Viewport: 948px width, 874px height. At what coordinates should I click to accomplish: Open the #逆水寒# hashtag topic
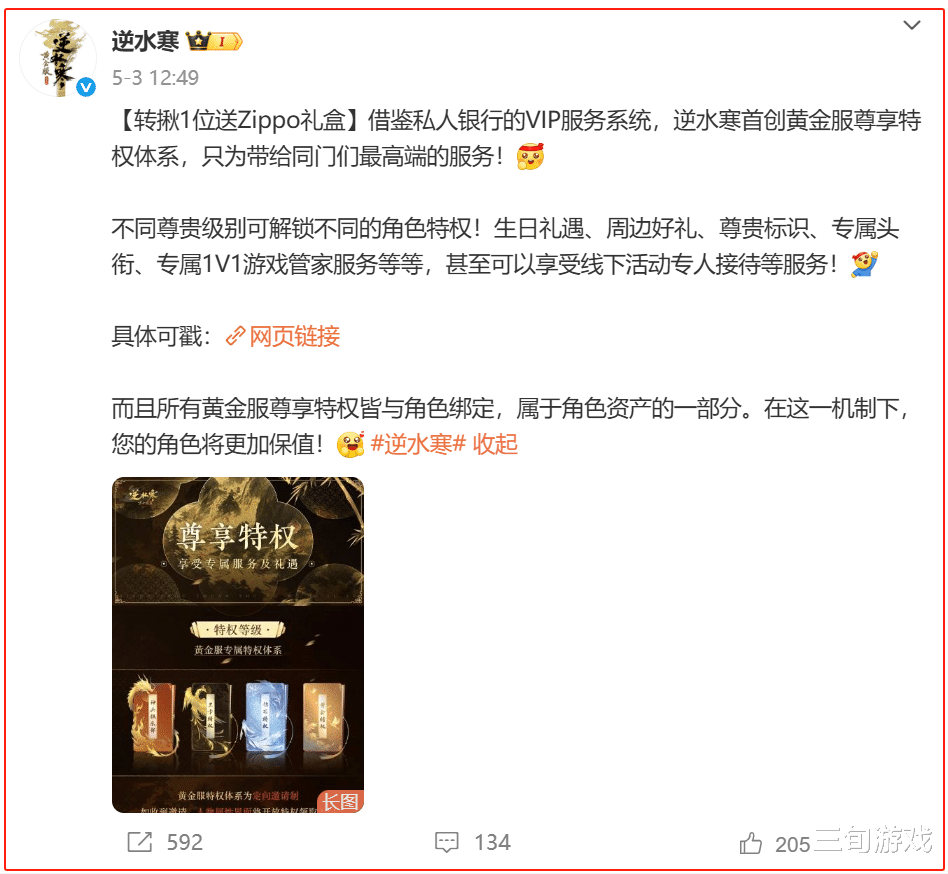click(x=418, y=444)
